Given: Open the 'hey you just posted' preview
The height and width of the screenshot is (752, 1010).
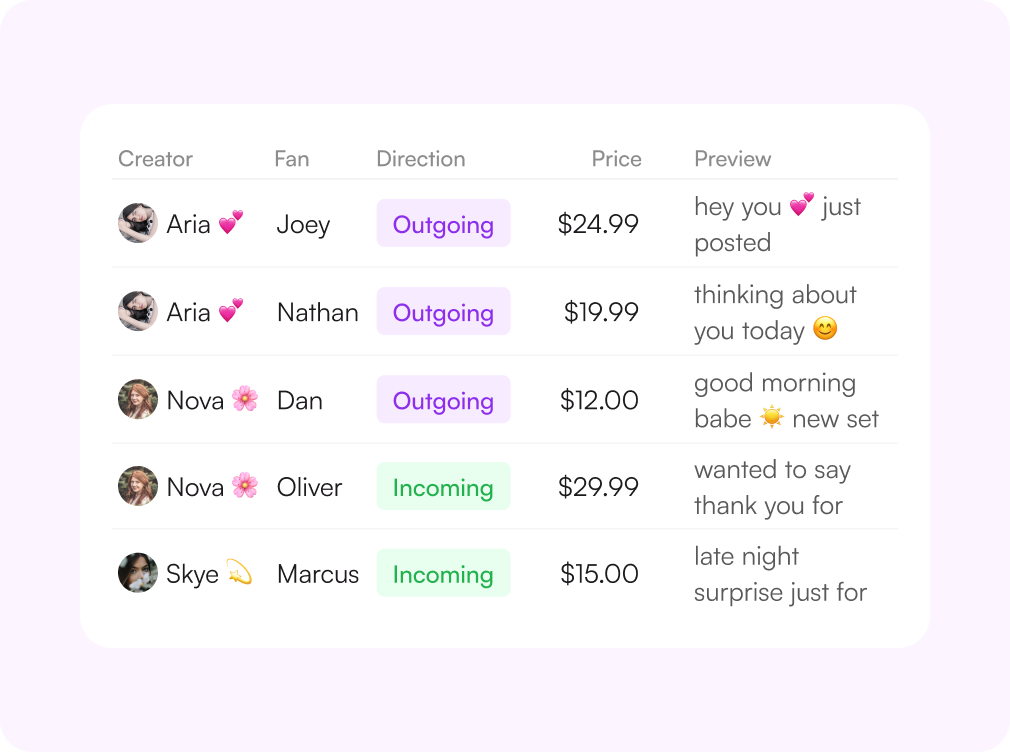Looking at the screenshot, I should [x=777, y=224].
